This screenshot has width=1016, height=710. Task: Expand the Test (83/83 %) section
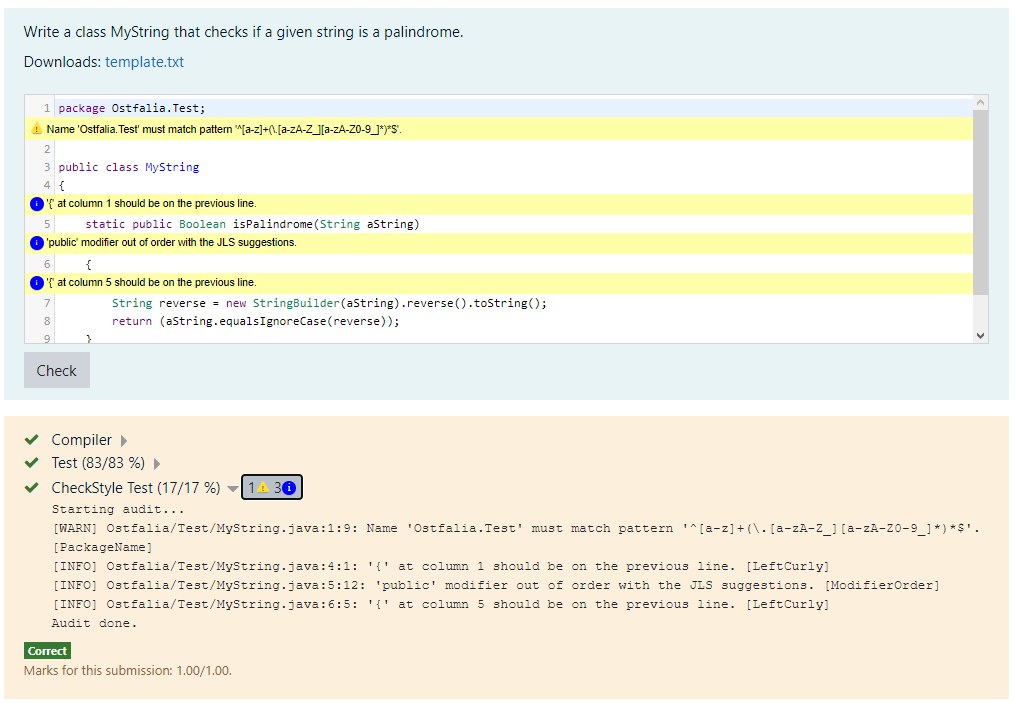point(156,463)
